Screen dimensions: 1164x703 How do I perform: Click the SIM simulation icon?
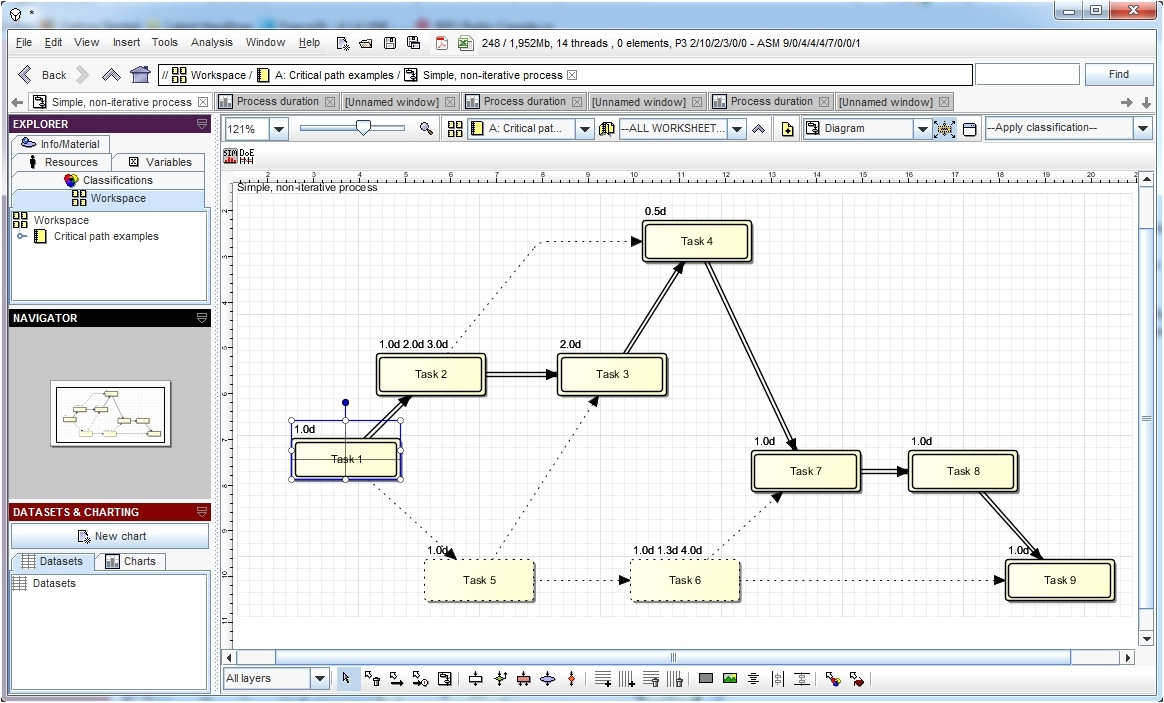[230, 155]
